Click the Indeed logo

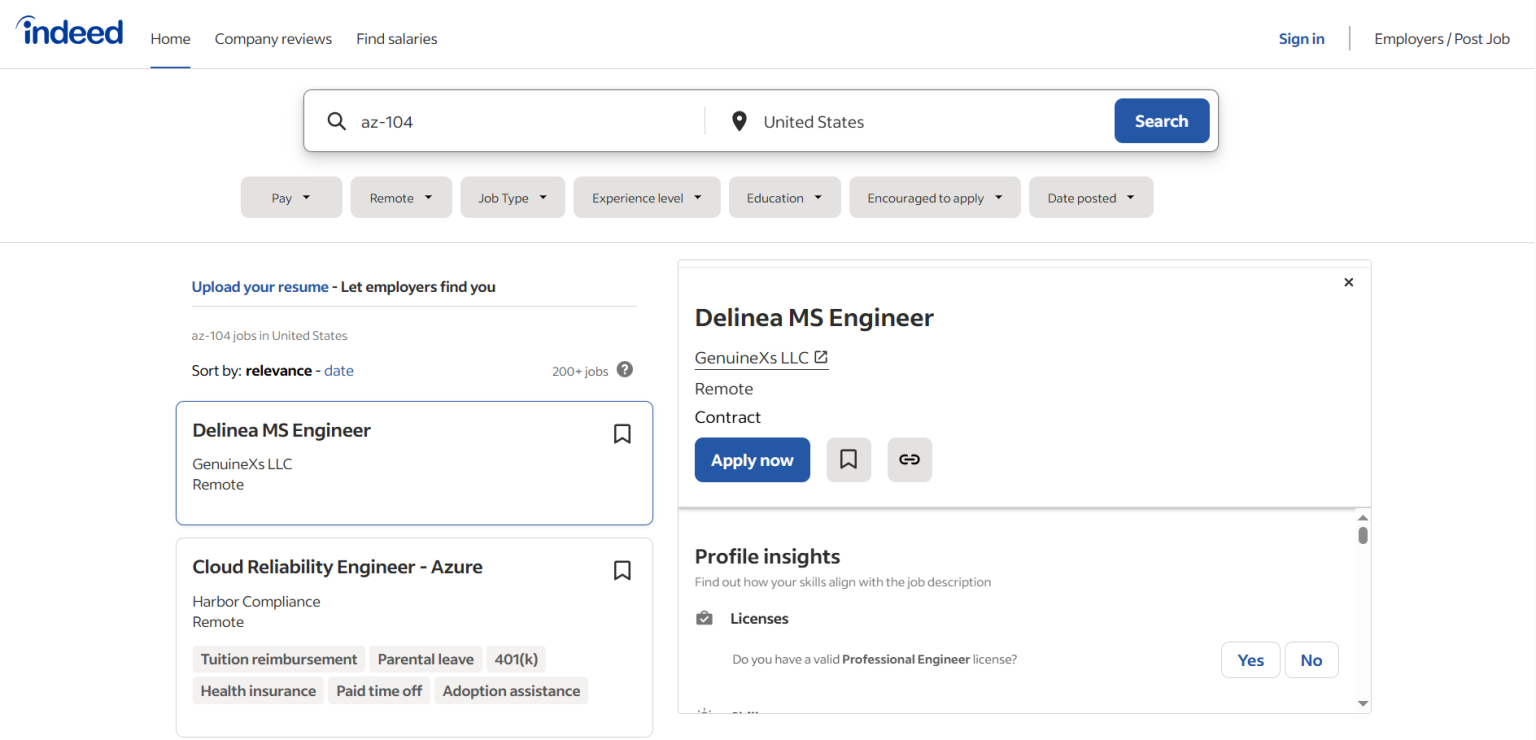(70, 32)
